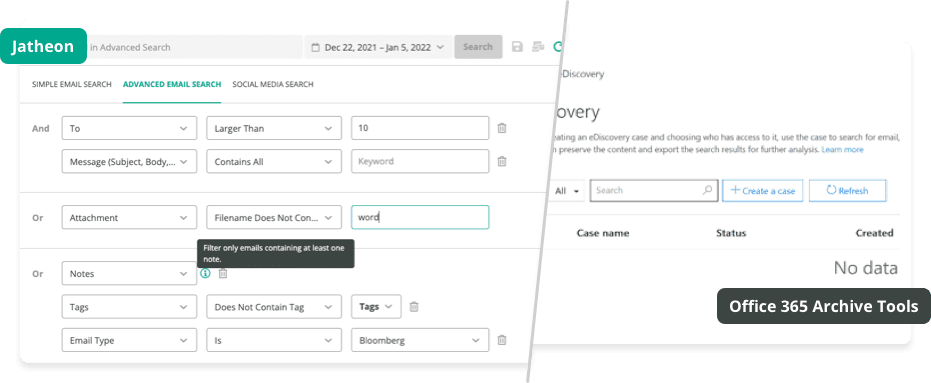Screen dimensions: 931x383
Task: Click the 'Or' label beside Notes row
Action: point(38,274)
